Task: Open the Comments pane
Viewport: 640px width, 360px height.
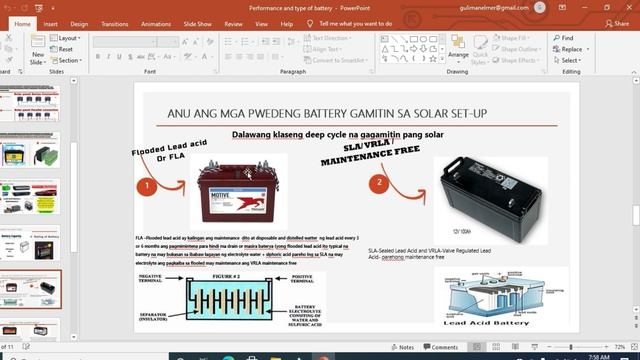Action: tap(441, 347)
